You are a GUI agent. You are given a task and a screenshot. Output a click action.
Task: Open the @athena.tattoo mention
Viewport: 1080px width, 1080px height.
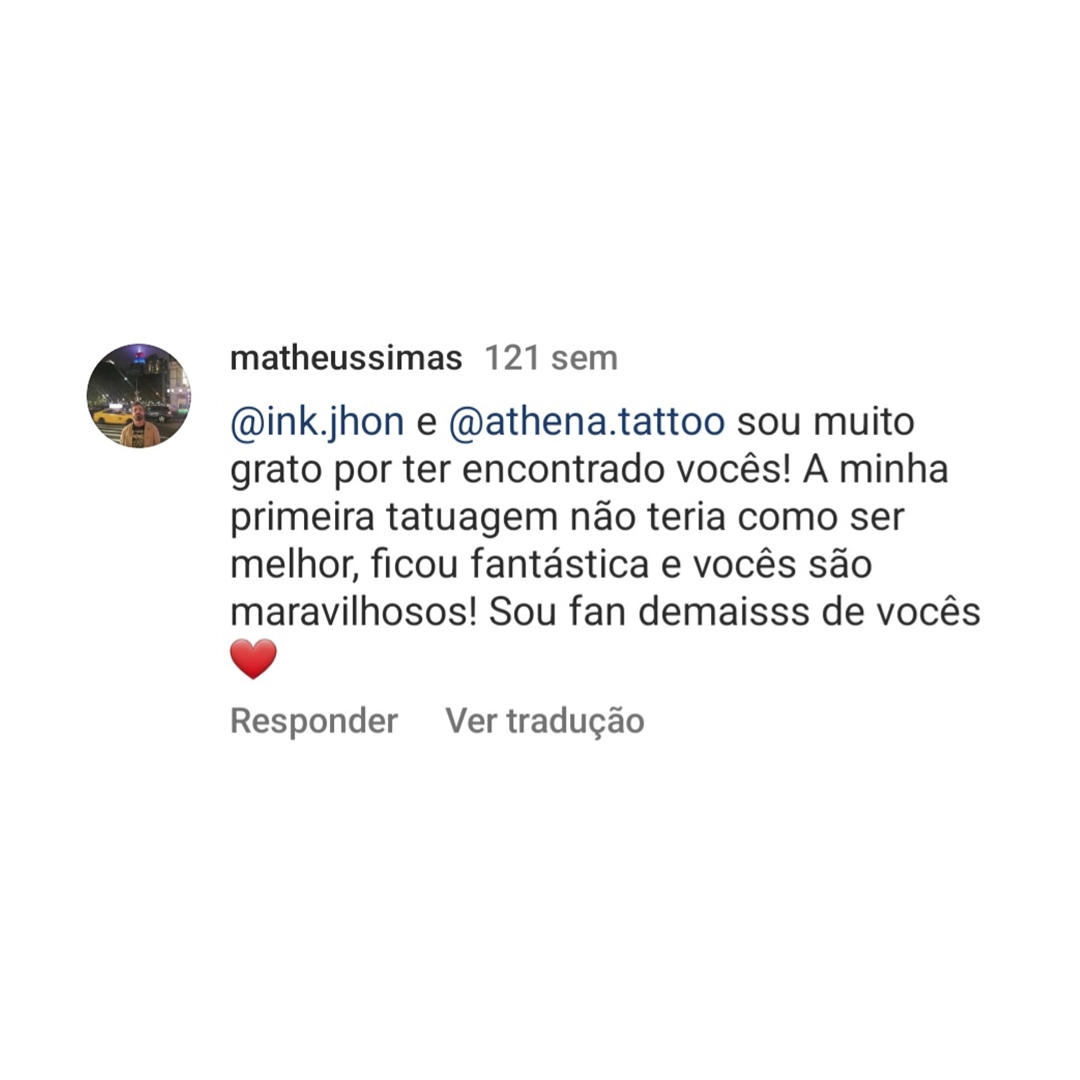point(586,422)
